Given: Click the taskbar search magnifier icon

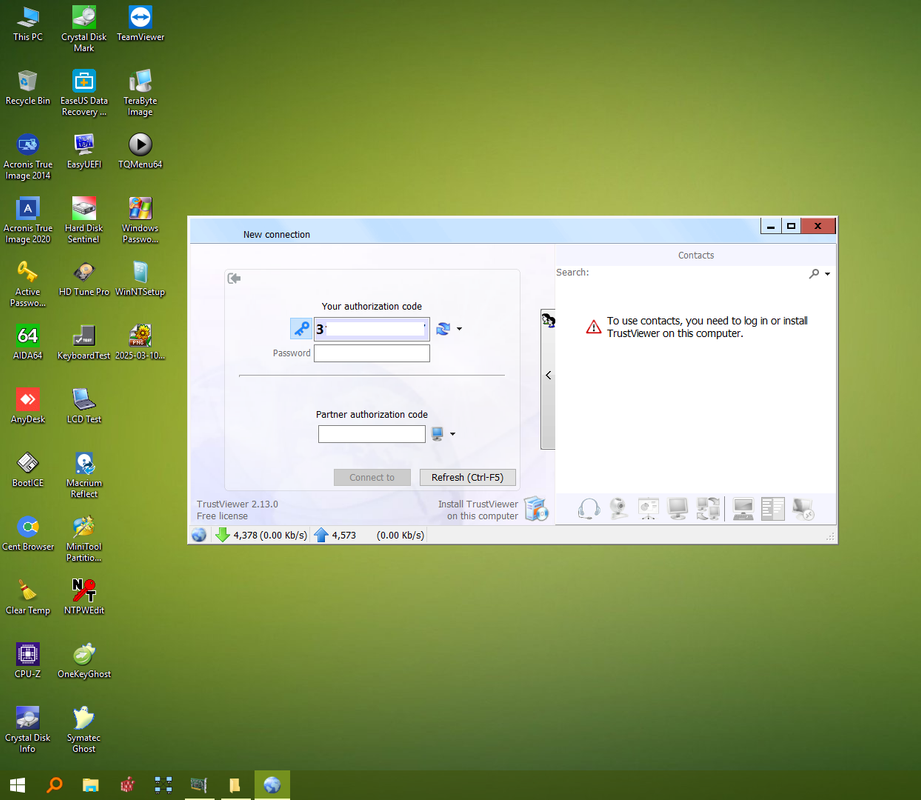Looking at the screenshot, I should (x=54, y=785).
